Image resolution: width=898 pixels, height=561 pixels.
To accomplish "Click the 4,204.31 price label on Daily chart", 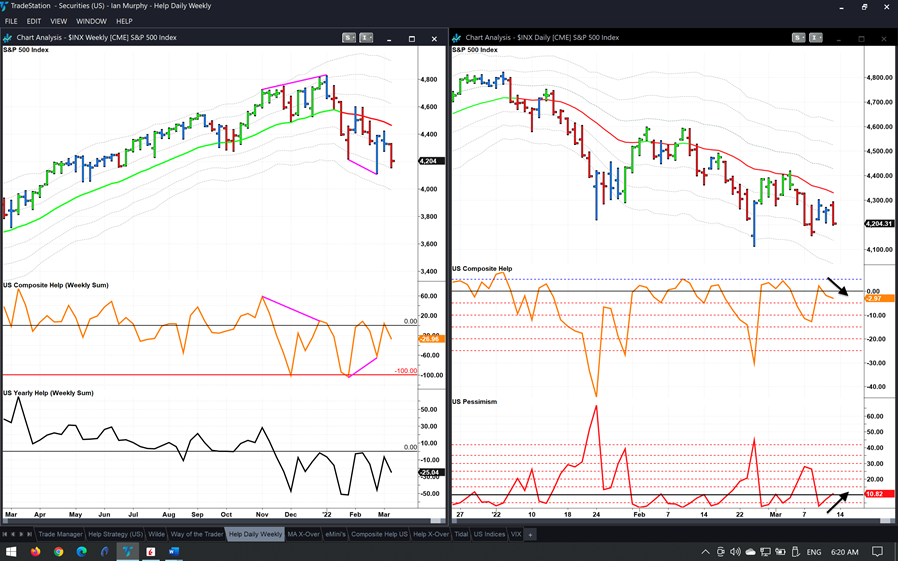I will 877,224.
